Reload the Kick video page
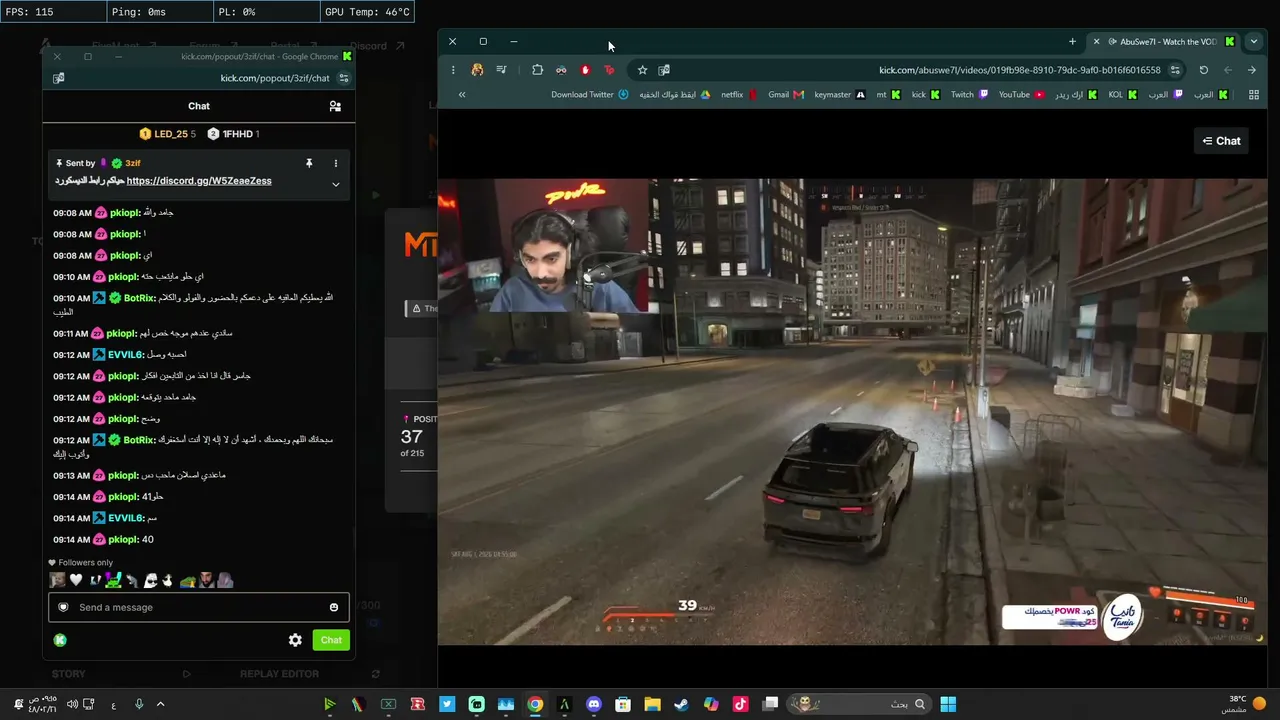Screen dimensions: 1280x720 click(x=1204, y=70)
